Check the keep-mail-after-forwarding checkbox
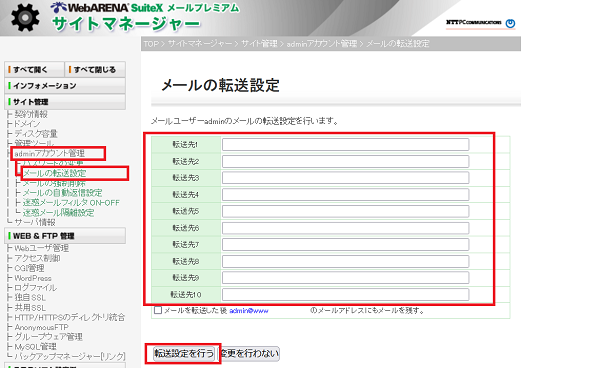The height and width of the screenshot is (368, 600). [158, 310]
